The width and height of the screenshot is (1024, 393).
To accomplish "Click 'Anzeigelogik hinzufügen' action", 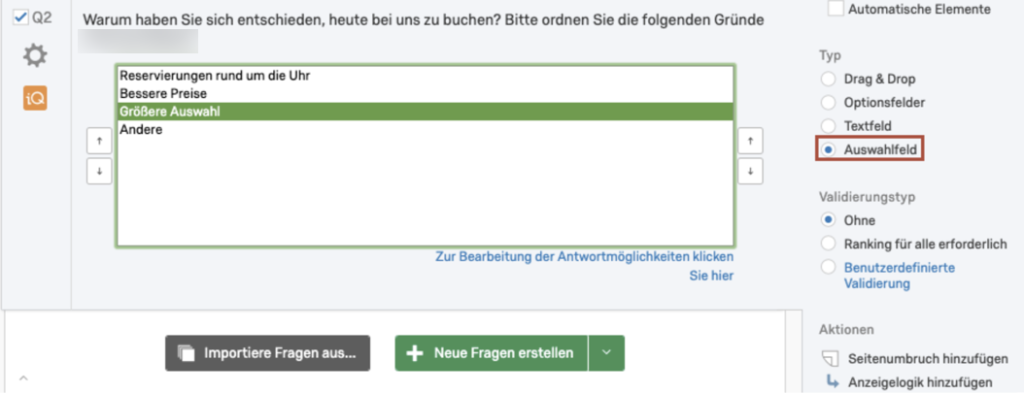I will pos(920,383).
